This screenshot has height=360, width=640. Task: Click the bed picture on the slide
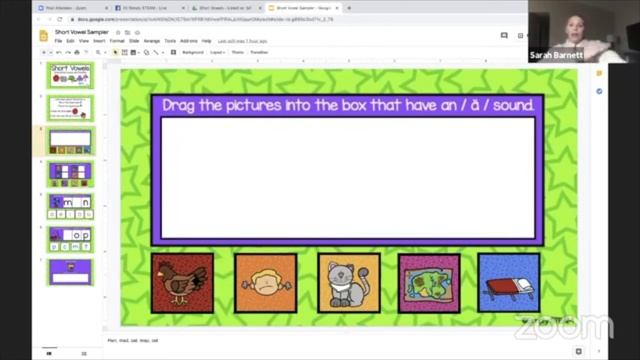click(509, 282)
